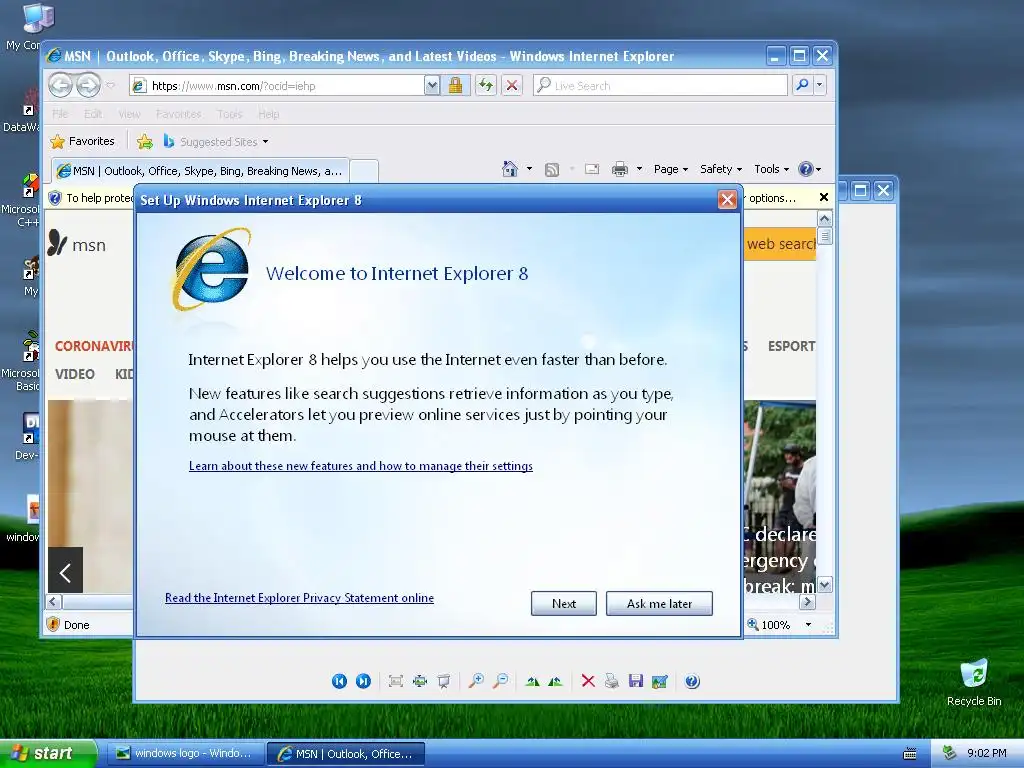Switch to windows logo taskbar window
Viewport: 1024px width, 768px height.
(x=184, y=754)
